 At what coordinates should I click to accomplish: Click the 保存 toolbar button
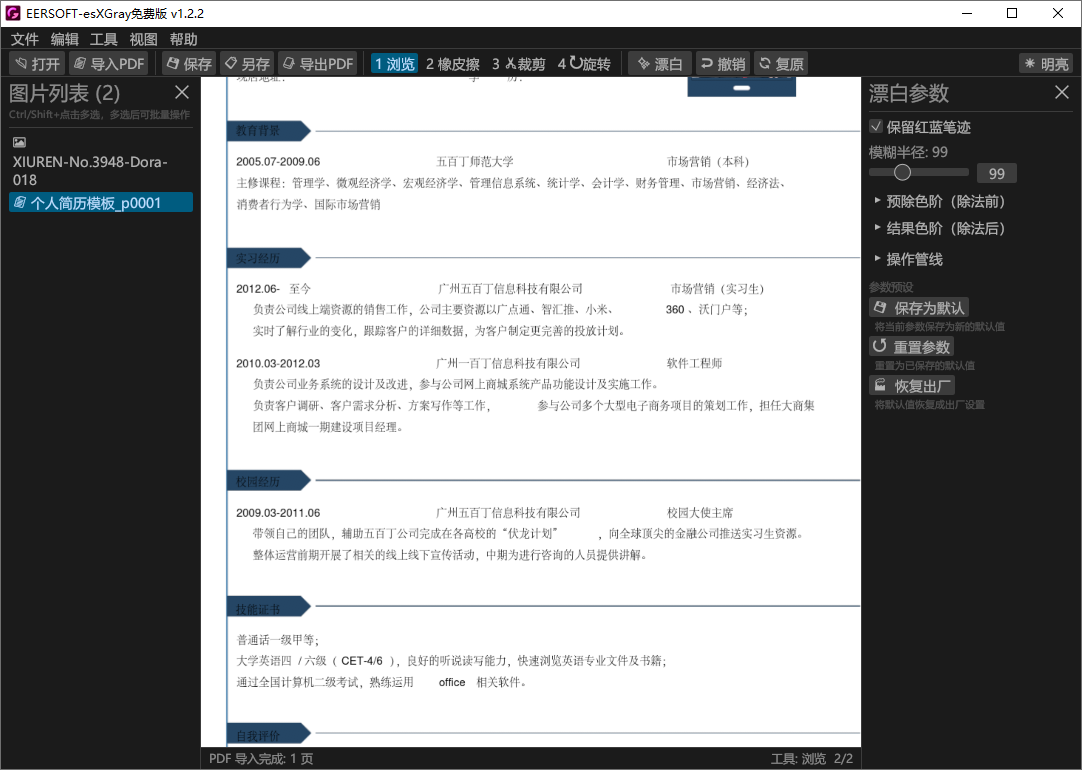189,64
